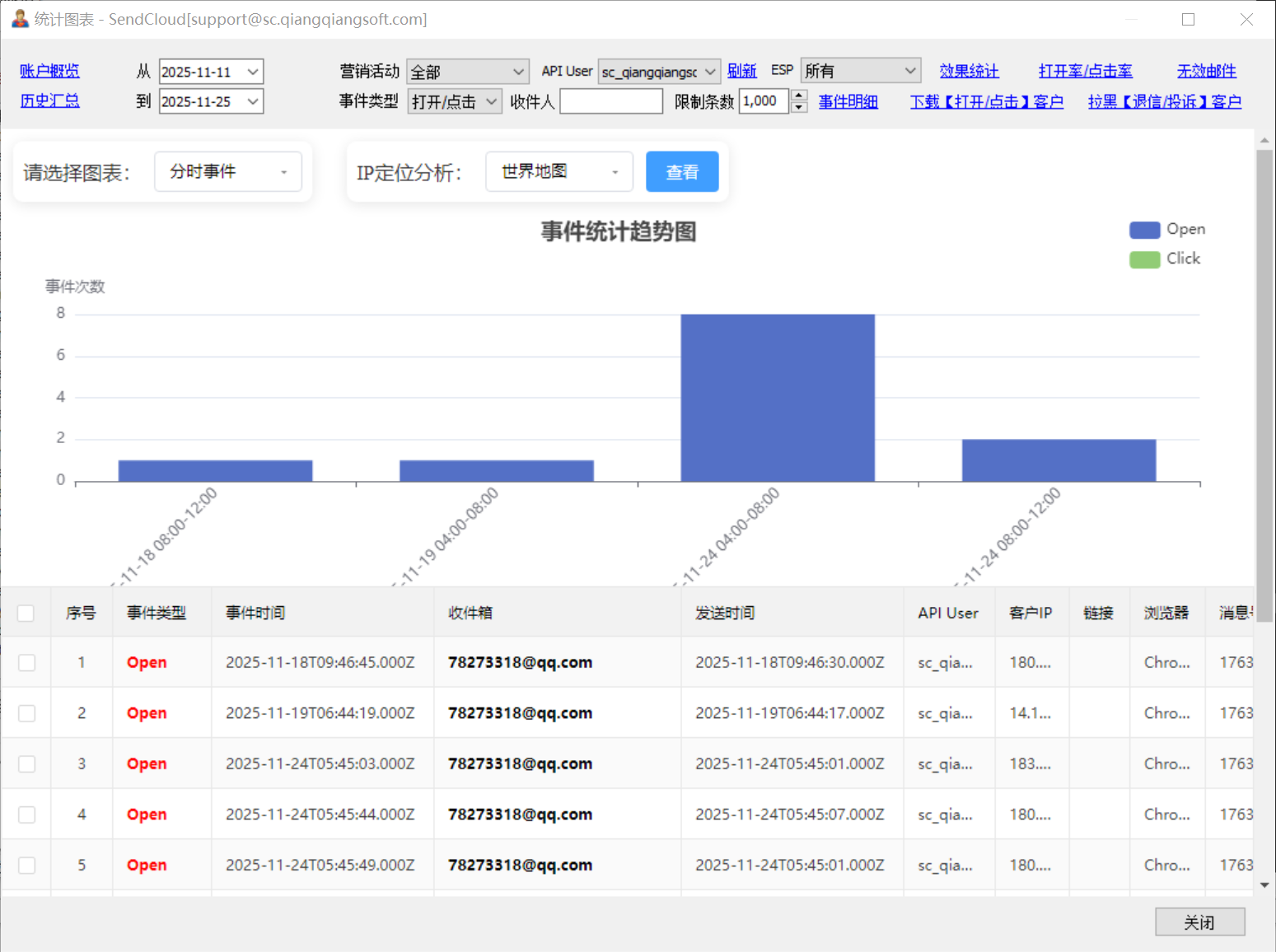Sort by the 事件时间 column header

pos(255,613)
